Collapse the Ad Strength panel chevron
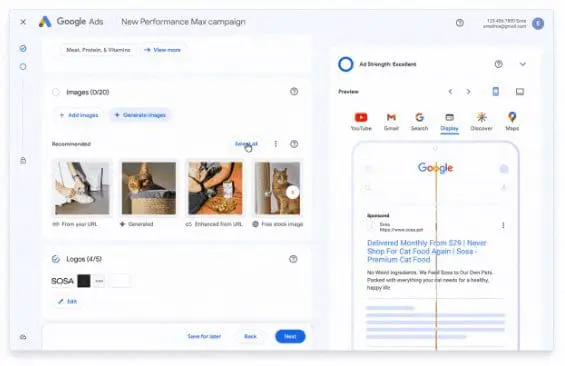 point(522,64)
